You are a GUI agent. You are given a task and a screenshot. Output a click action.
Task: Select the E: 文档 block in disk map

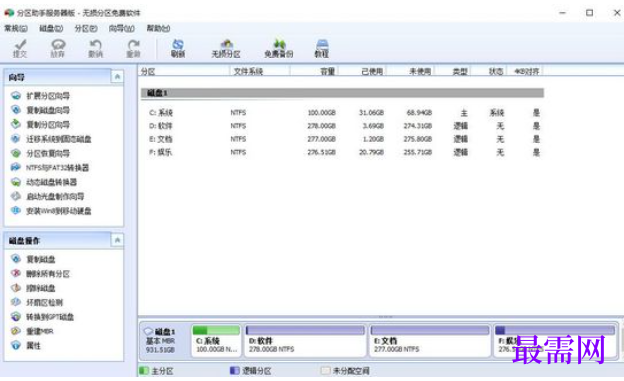point(430,340)
